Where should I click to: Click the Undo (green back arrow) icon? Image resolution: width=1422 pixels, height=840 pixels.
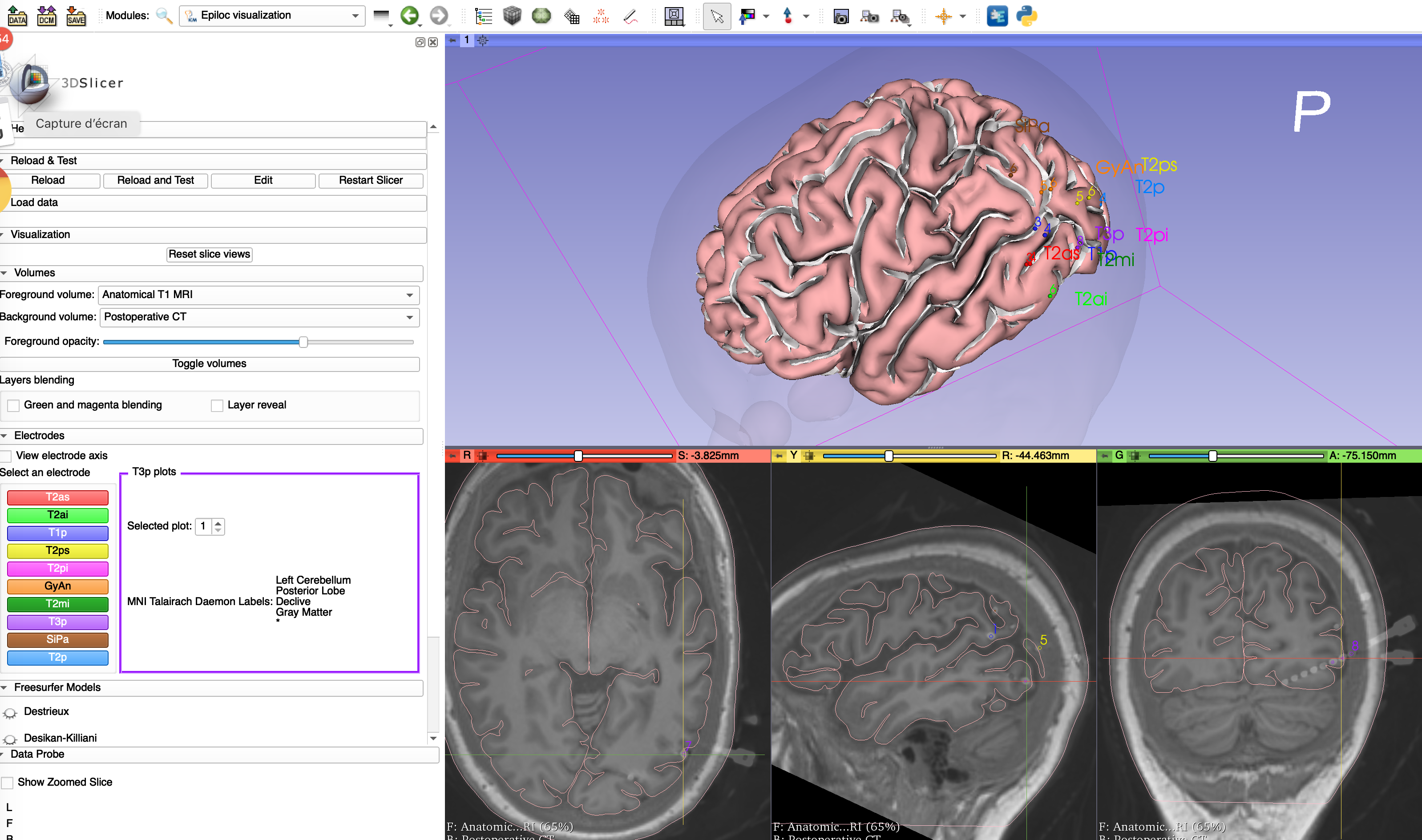pyautogui.click(x=410, y=16)
